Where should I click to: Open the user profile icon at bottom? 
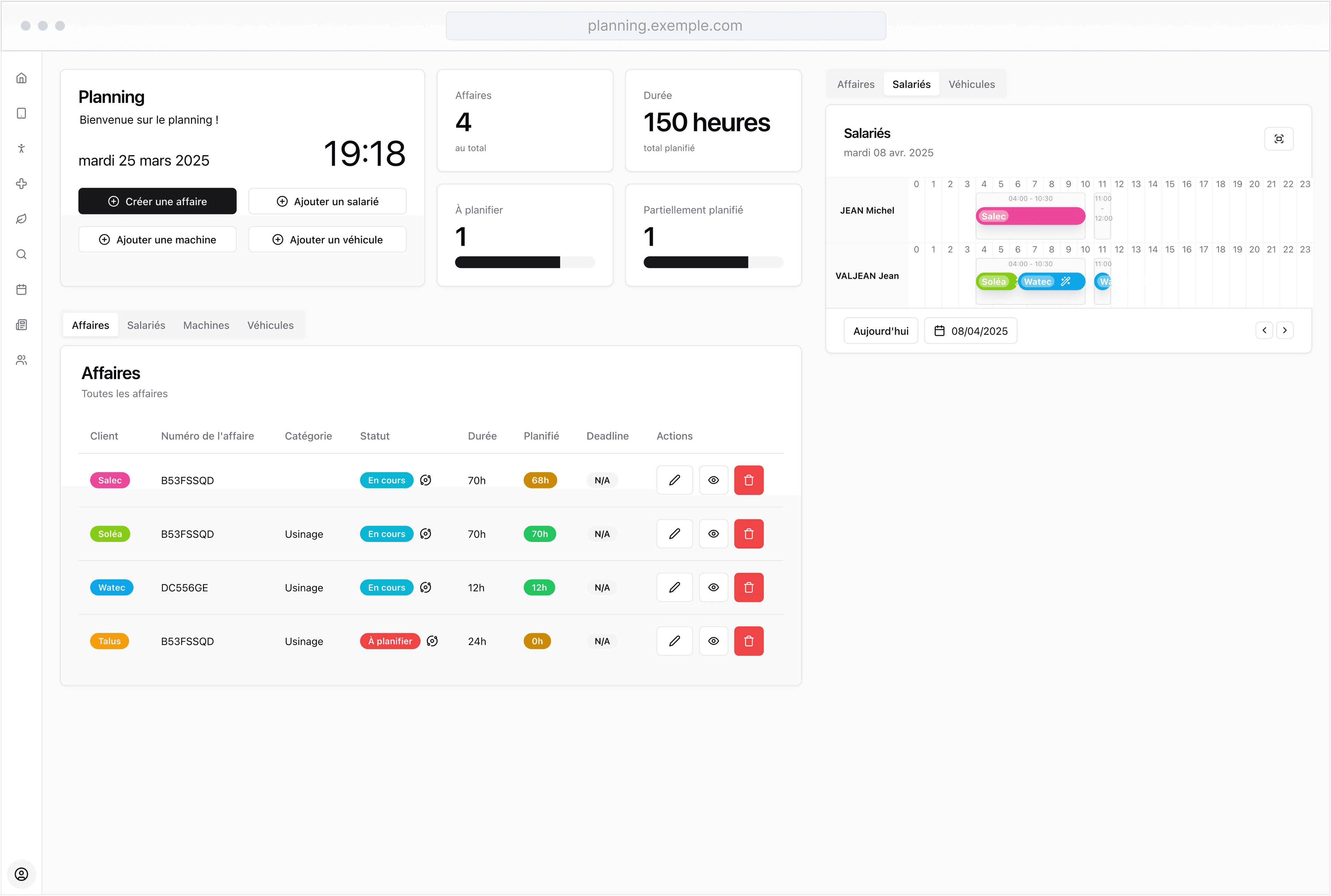click(x=21, y=874)
